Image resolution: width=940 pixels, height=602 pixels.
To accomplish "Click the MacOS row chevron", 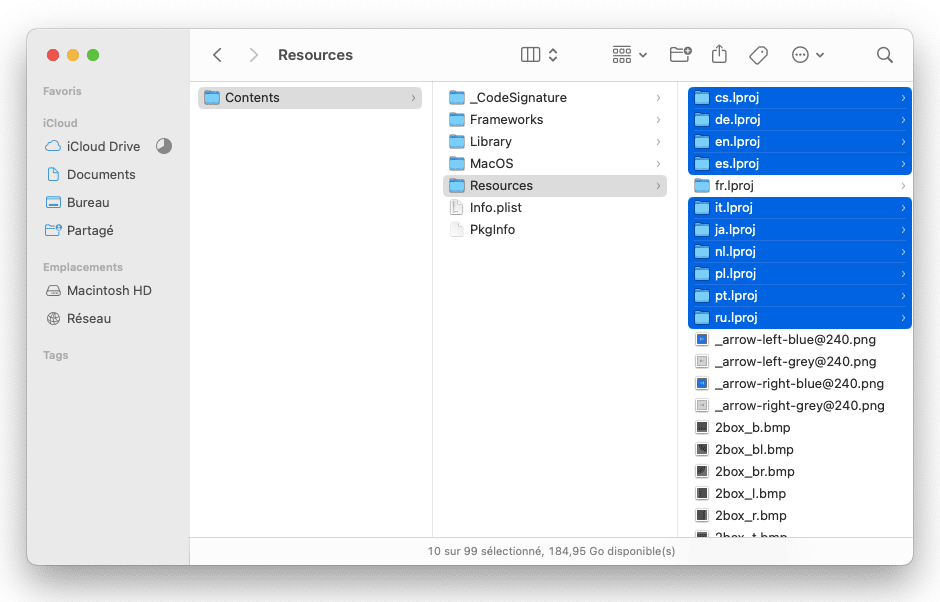I will (658, 164).
